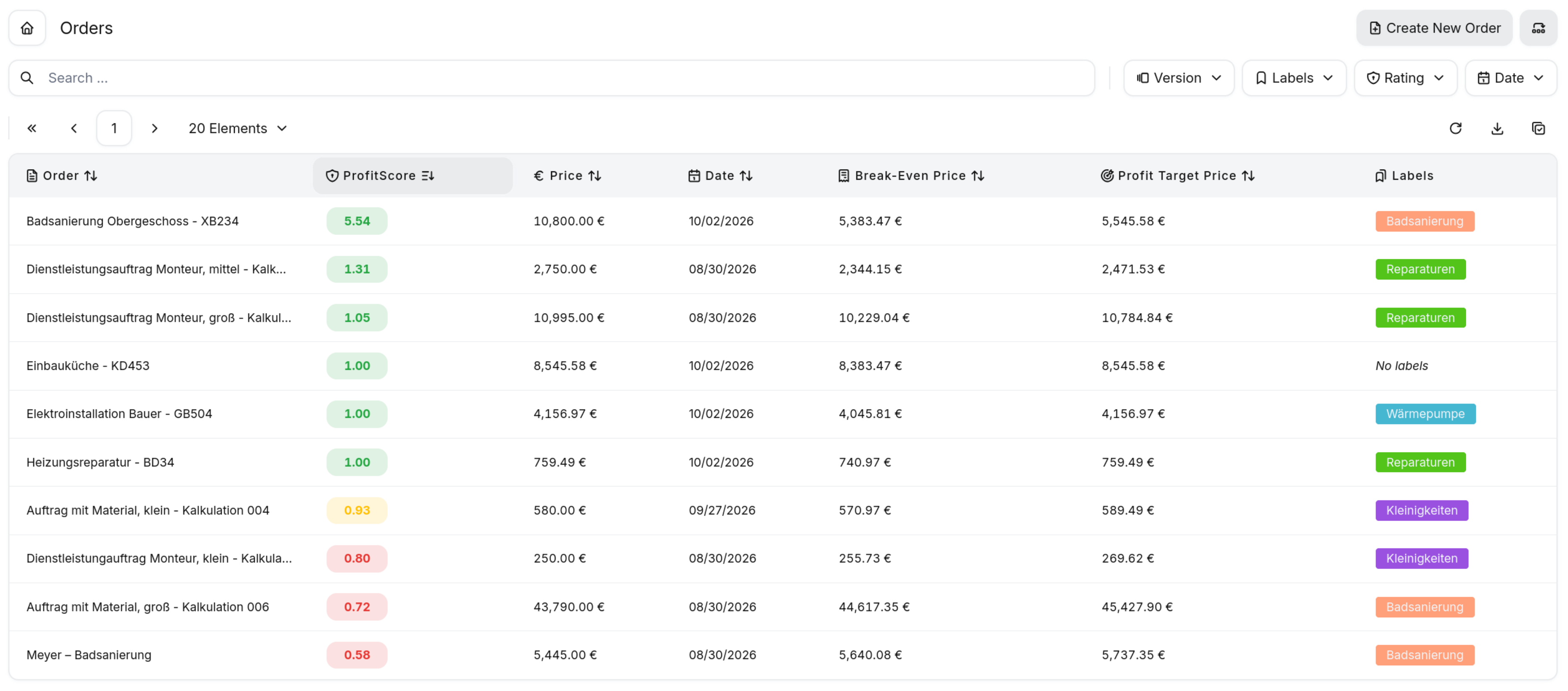This screenshot has width=1568, height=691.
Task: Sort by the Price column
Action: [567, 176]
